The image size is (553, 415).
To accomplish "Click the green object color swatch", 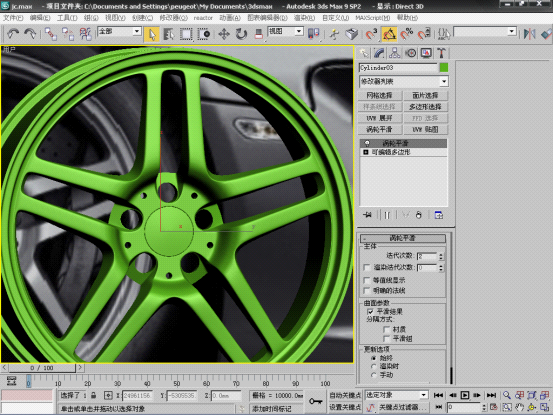I will coord(444,68).
